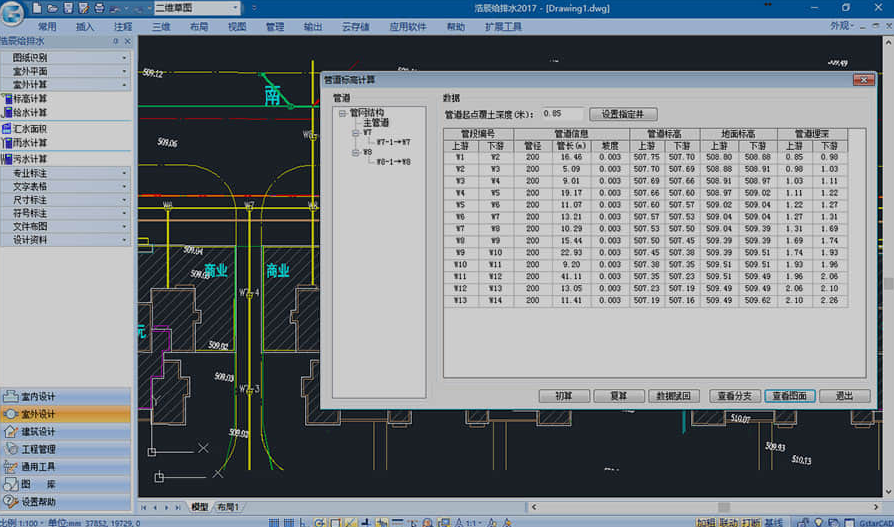The width and height of the screenshot is (894, 527).
Task: Collapse the 室外计算 section
Action: point(66,84)
